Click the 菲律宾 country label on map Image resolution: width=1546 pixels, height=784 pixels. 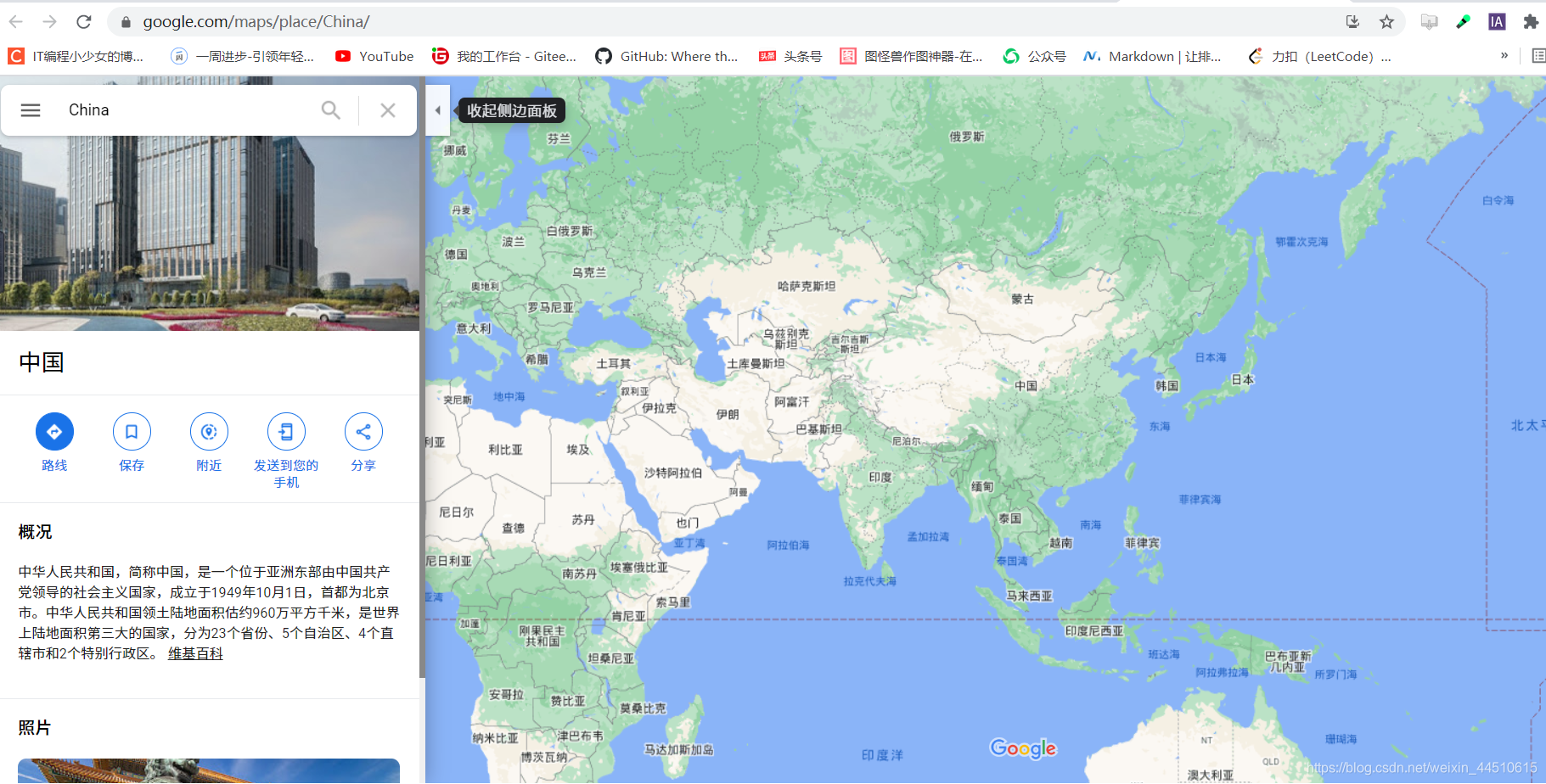1142,543
